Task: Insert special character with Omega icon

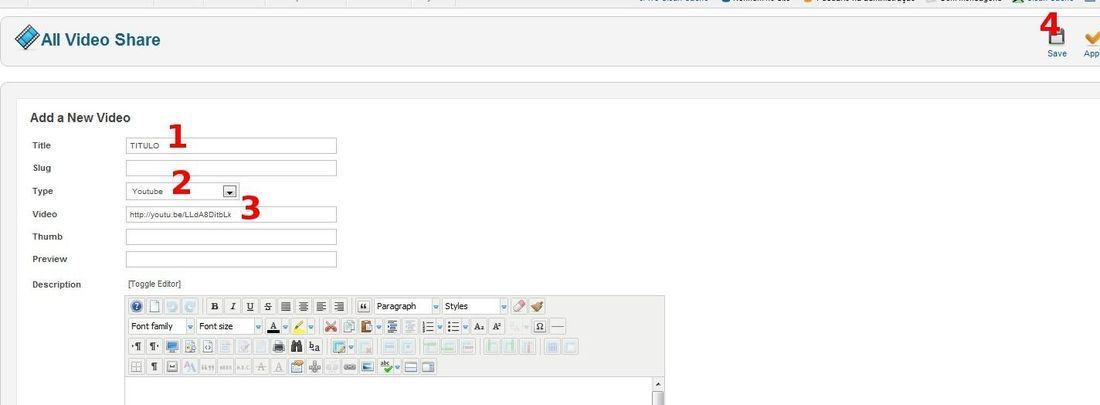Action: tap(539, 326)
